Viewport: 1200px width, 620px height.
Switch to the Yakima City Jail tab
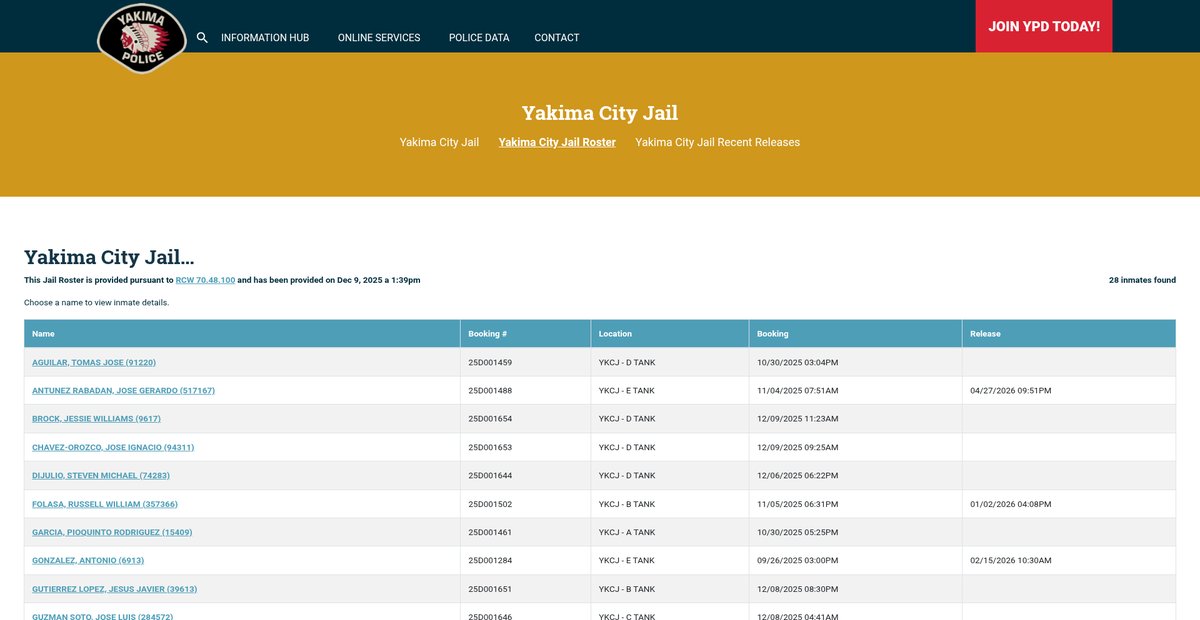[x=439, y=142]
